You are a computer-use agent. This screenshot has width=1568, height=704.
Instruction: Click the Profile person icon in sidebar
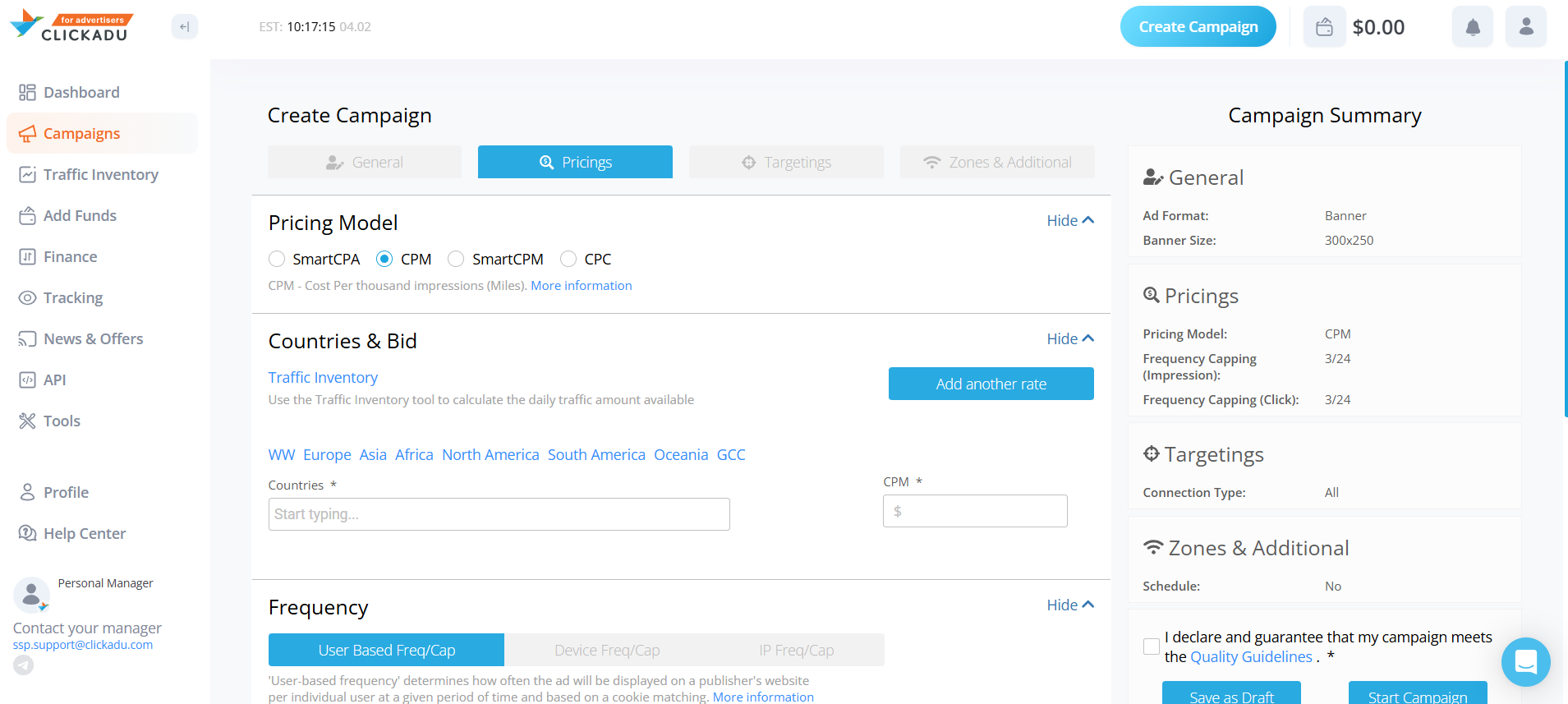(27, 492)
